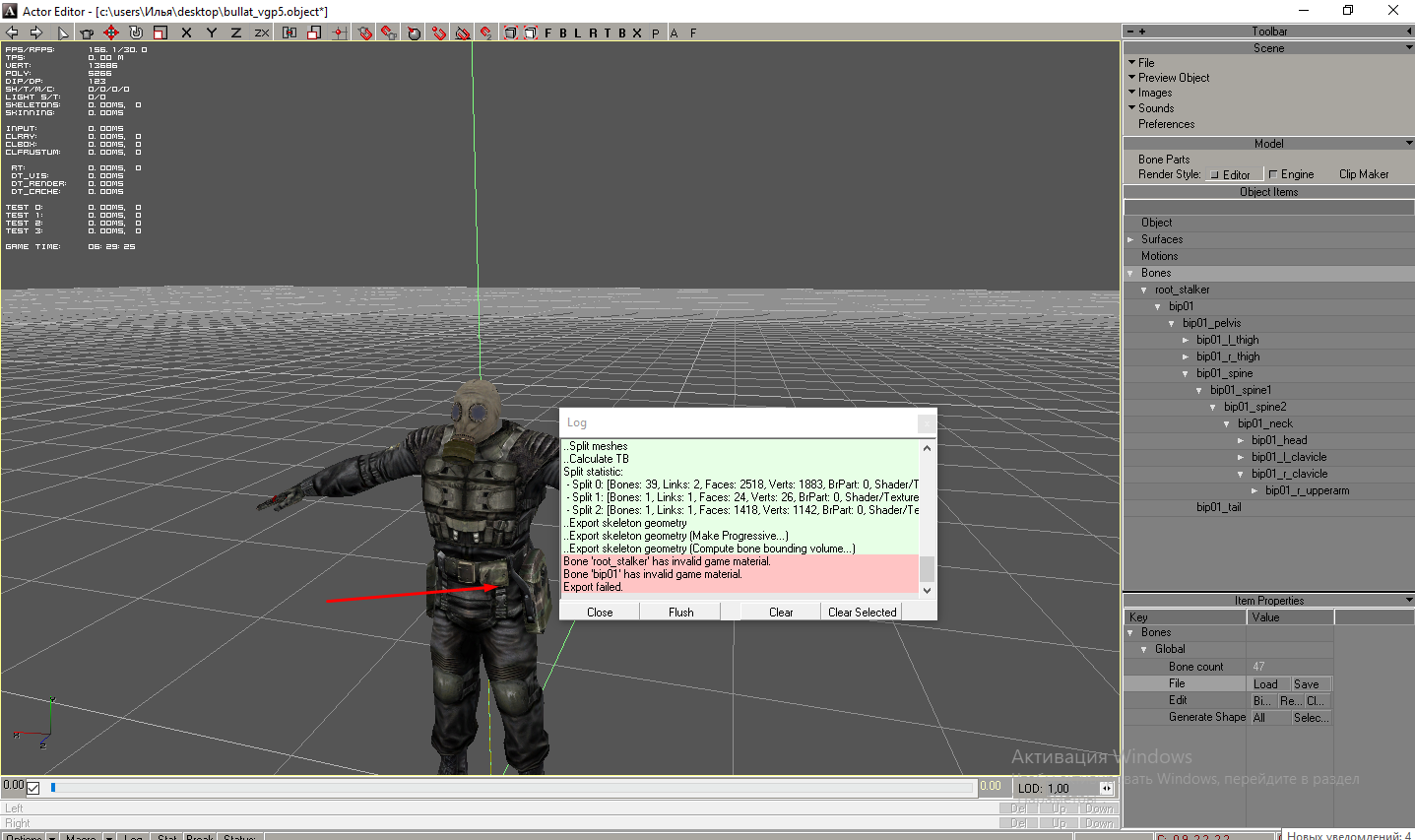Click the animation timeline slider track
Screen dimensions: 1415x840
point(510,787)
